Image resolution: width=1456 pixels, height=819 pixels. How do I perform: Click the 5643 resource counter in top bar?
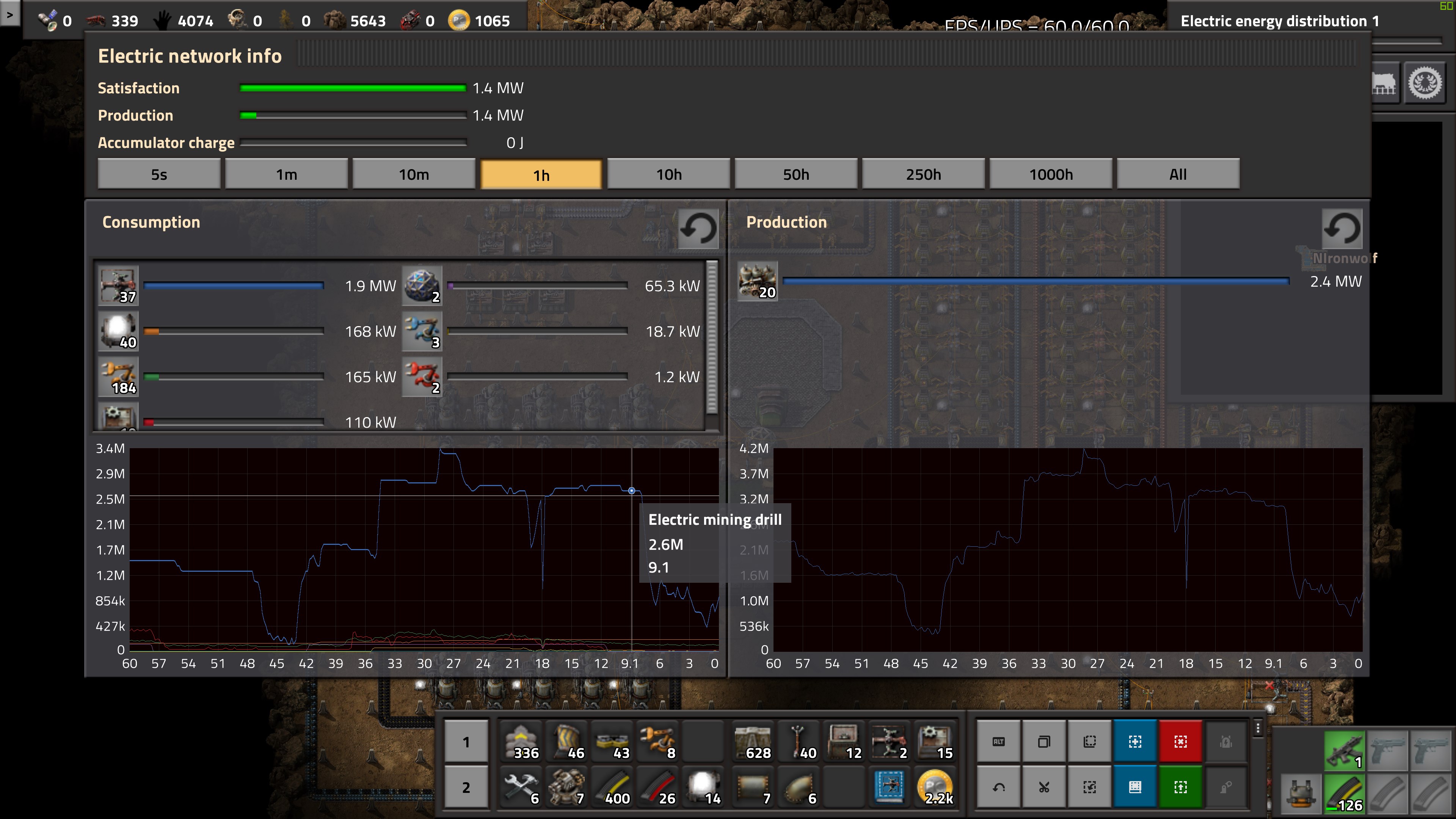(x=355, y=21)
